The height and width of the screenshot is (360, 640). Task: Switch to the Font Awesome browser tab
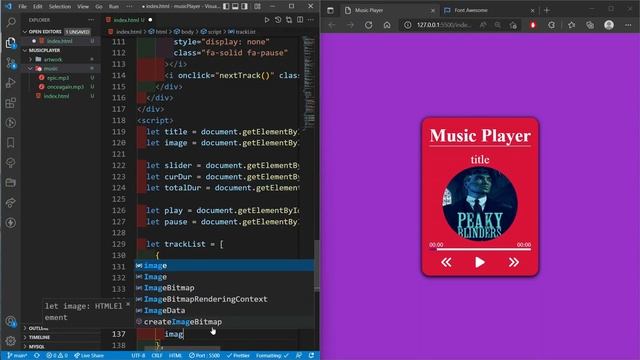(488, 10)
